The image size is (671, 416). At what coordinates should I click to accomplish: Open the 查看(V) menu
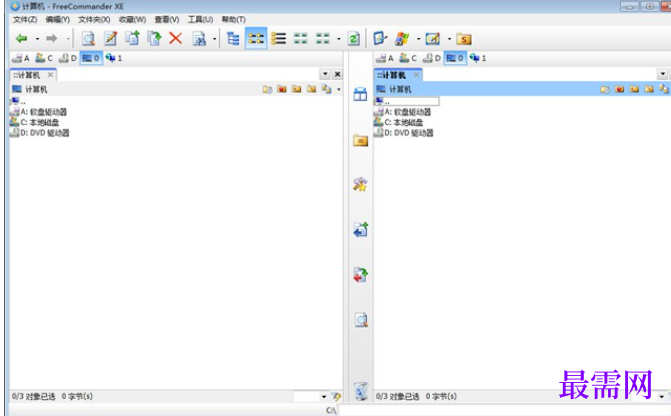166,20
